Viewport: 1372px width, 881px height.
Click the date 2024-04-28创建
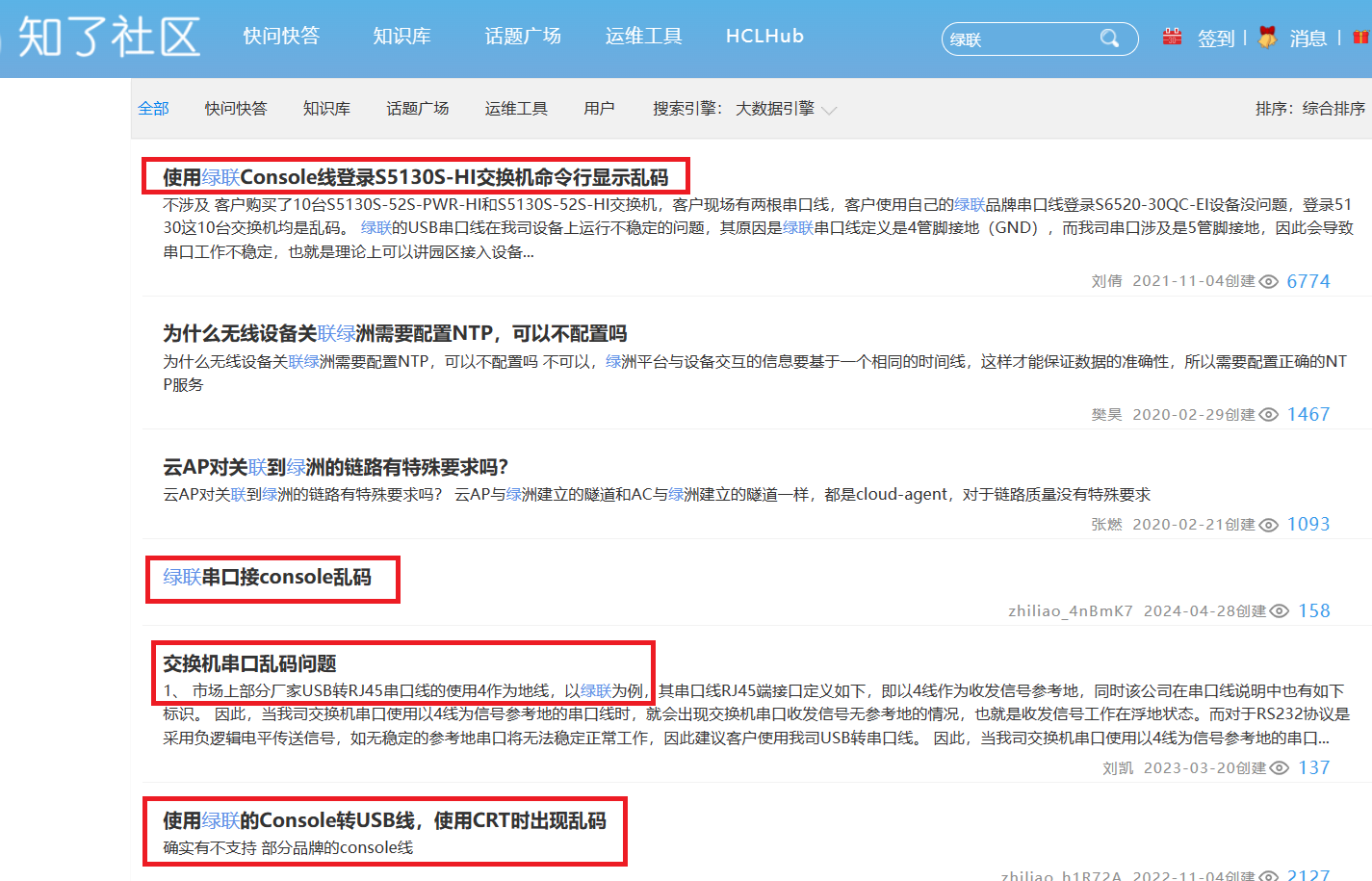pyautogui.click(x=1205, y=611)
